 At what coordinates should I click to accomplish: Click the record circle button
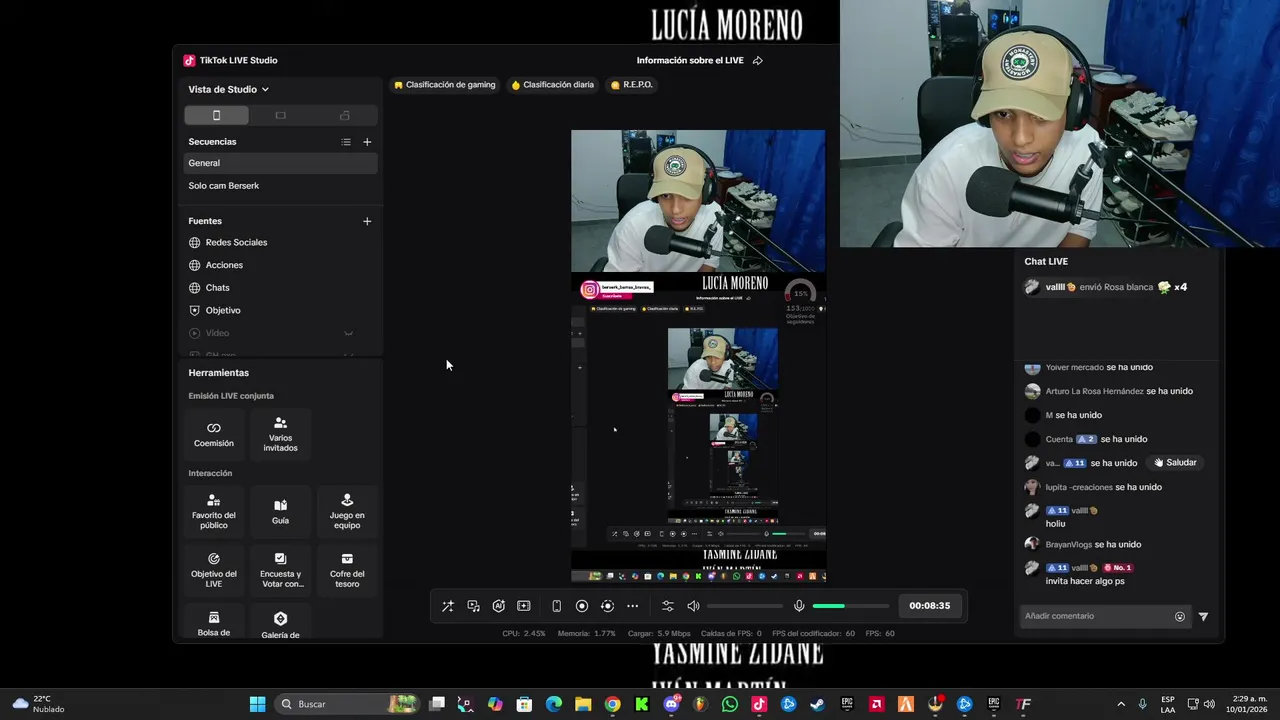tap(582, 606)
